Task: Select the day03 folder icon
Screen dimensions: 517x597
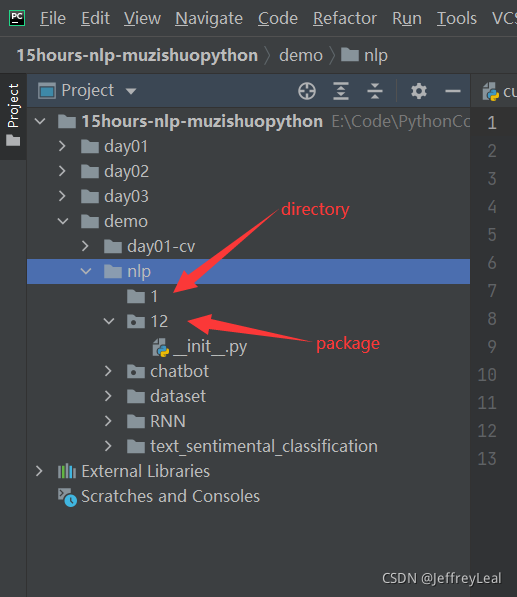Action: [90, 196]
